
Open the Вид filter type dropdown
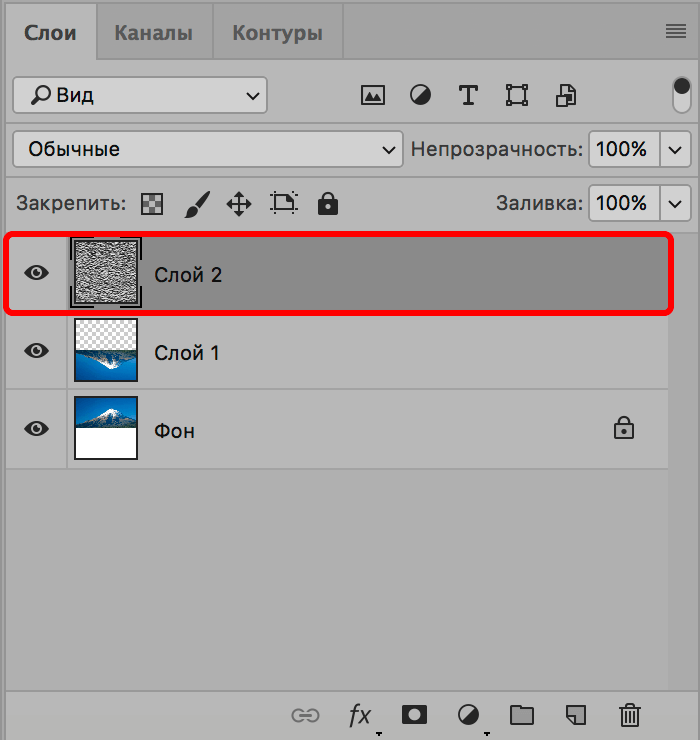coord(140,96)
